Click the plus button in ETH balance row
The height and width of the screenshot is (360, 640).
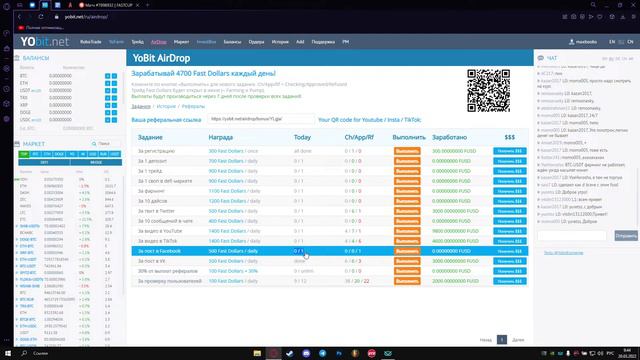(108, 83)
